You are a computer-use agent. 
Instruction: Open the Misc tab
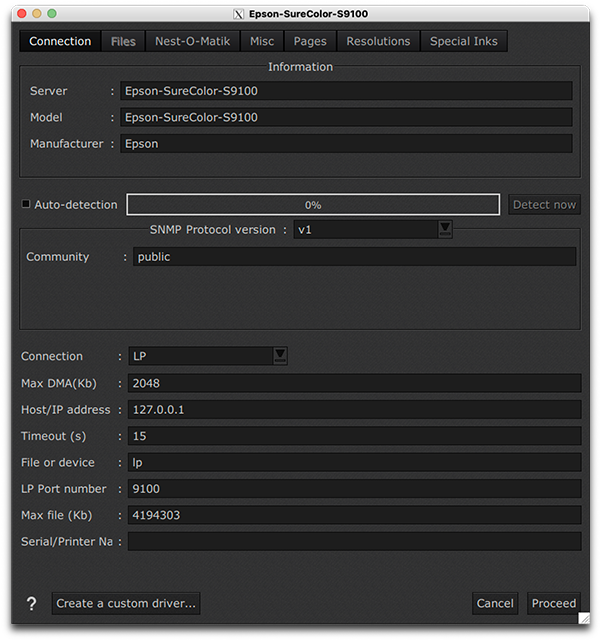[x=262, y=41]
